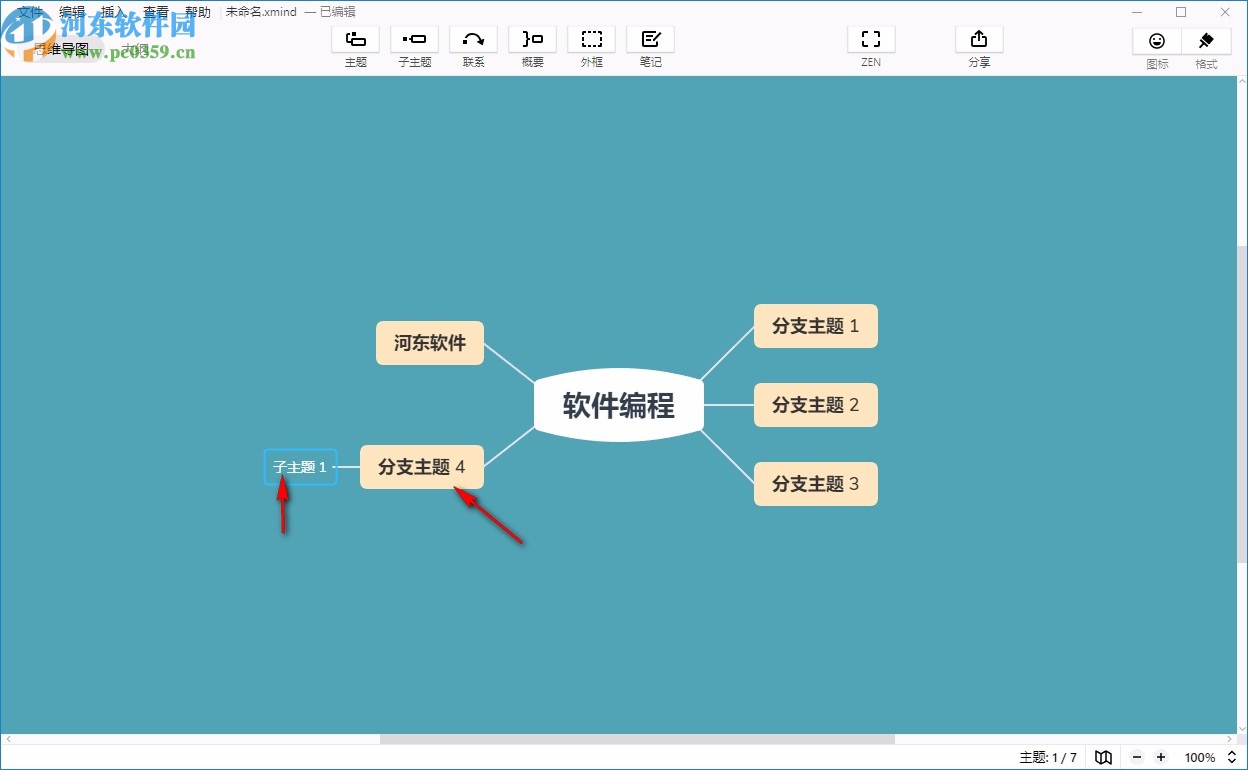Create a 联系 (Relationship) line
Viewport: 1248px width, 770px height.
473,45
